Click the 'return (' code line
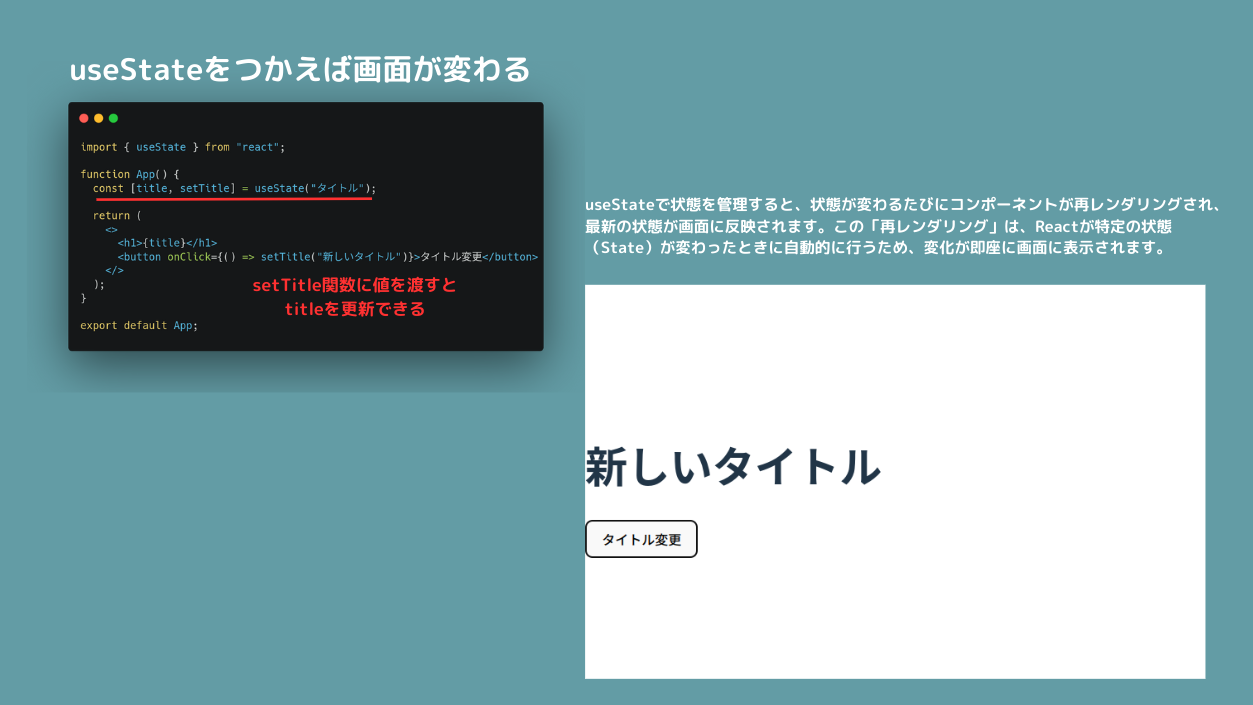 (117, 215)
